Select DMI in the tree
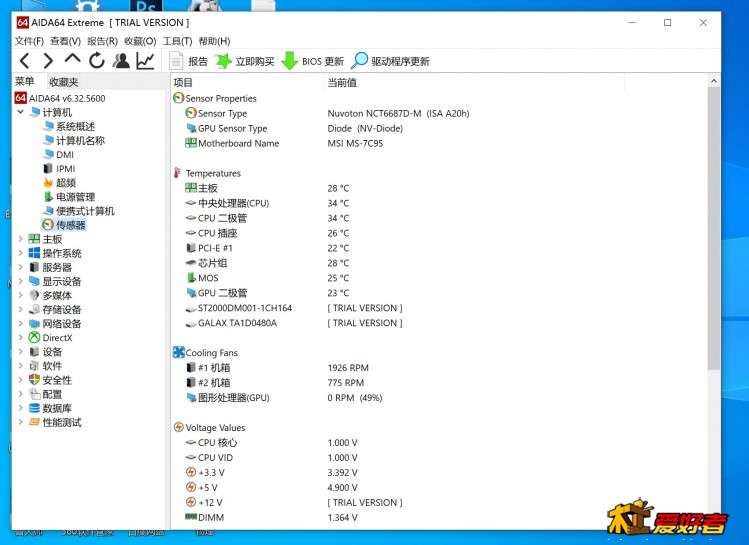Viewport: 749px width, 545px height. (x=59, y=155)
